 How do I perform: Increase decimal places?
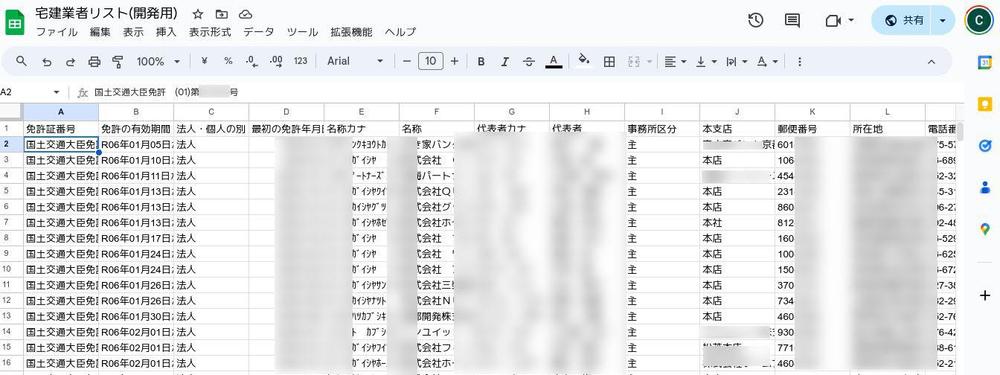(276, 61)
